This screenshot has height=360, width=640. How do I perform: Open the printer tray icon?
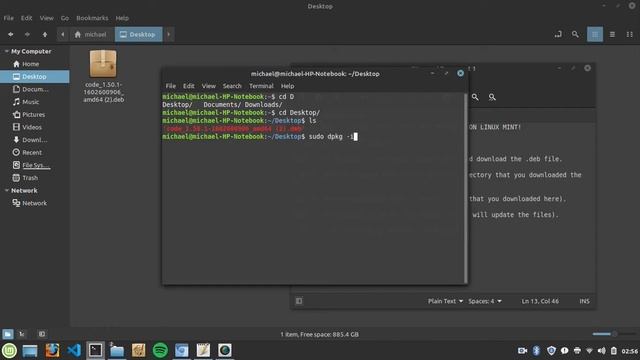[577, 351]
